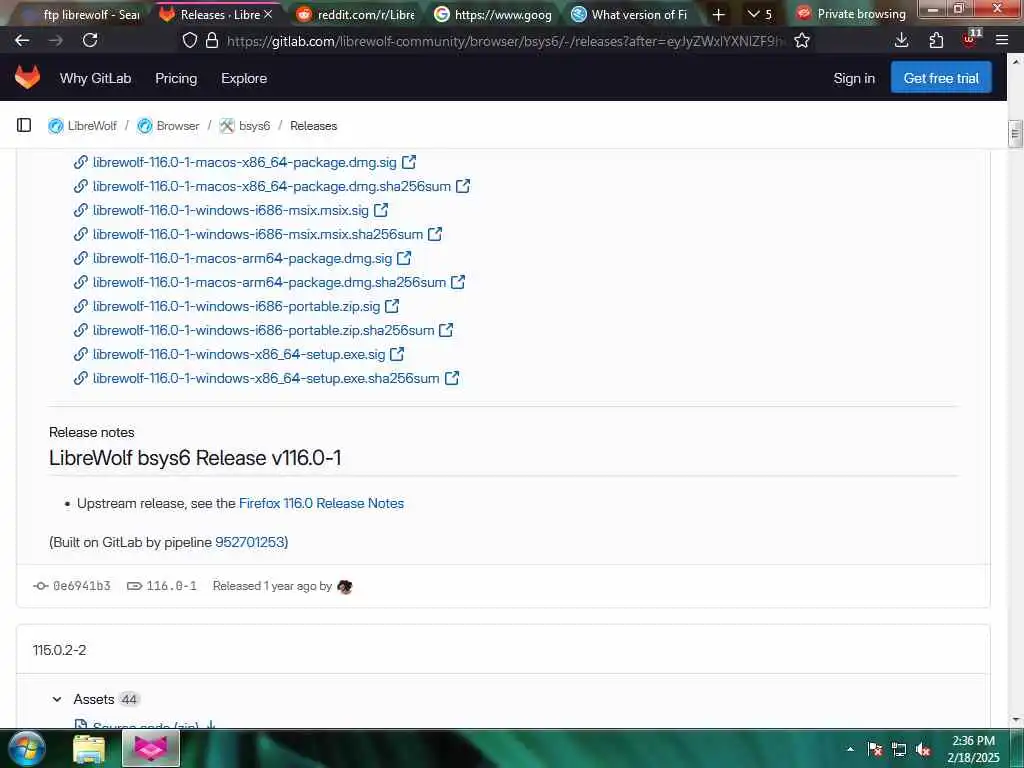
Task: Open the 115.0.2-2 release heading
Action: (59, 650)
